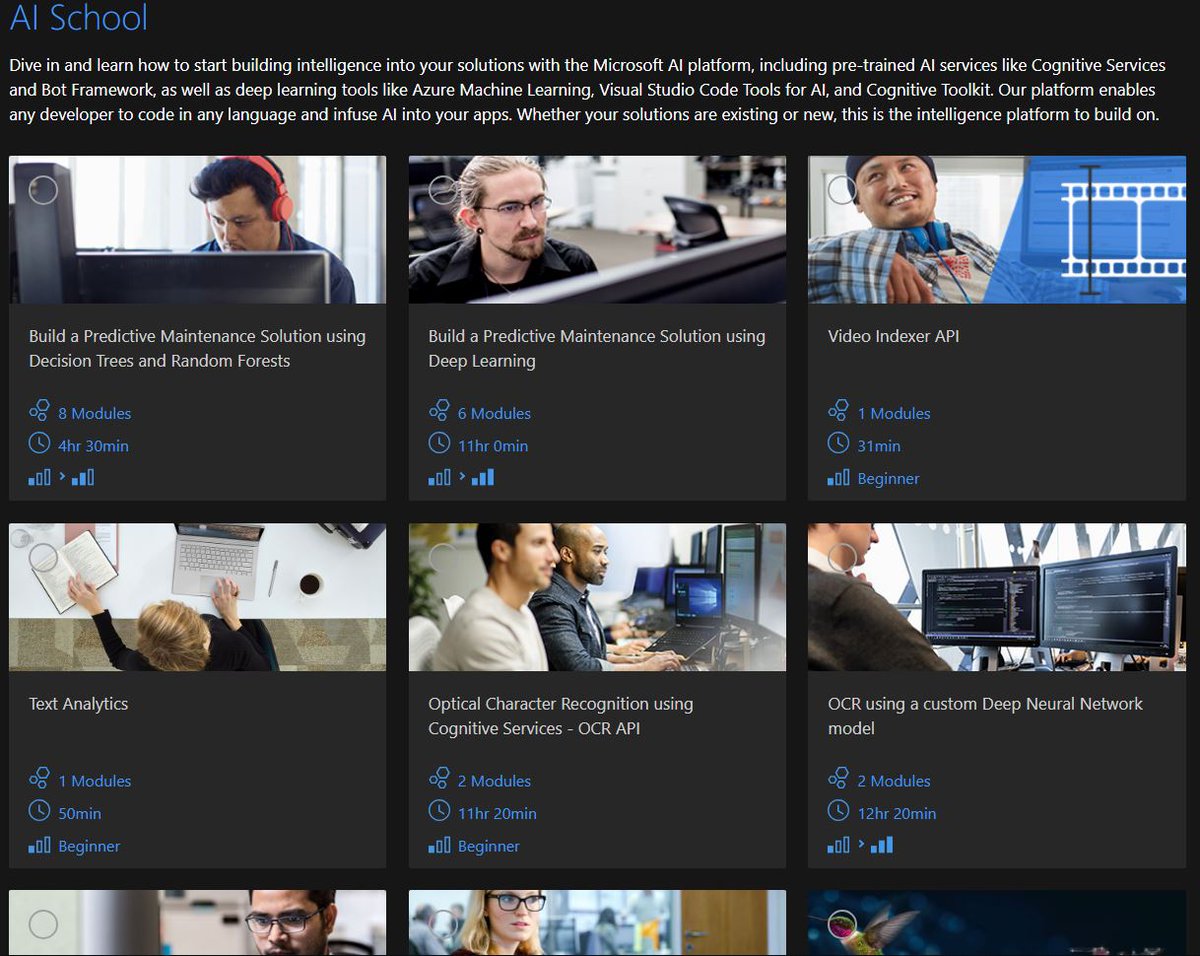
Task: Toggle completion circle on Text Analytics image
Action: 43,557
